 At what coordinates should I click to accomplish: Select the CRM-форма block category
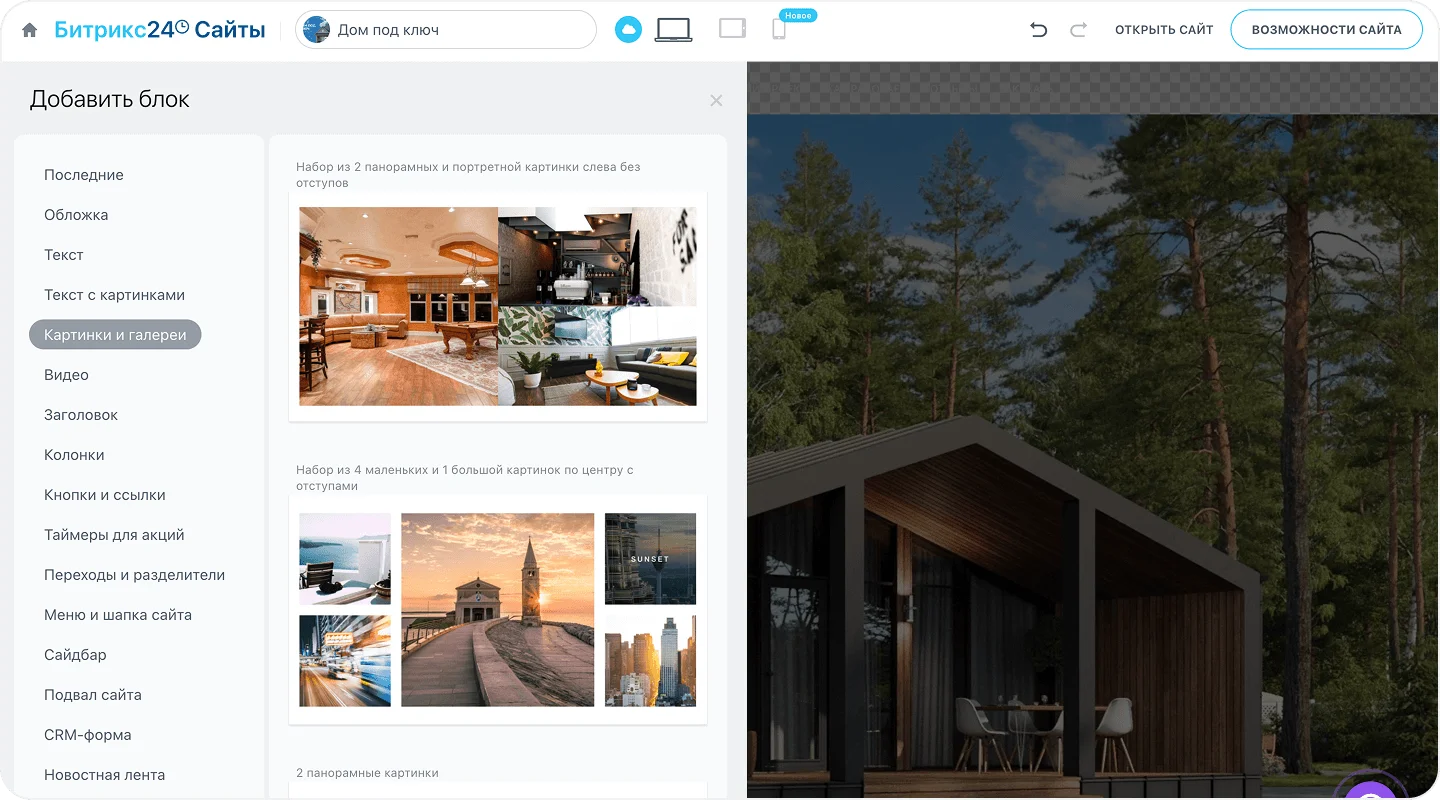(x=88, y=735)
